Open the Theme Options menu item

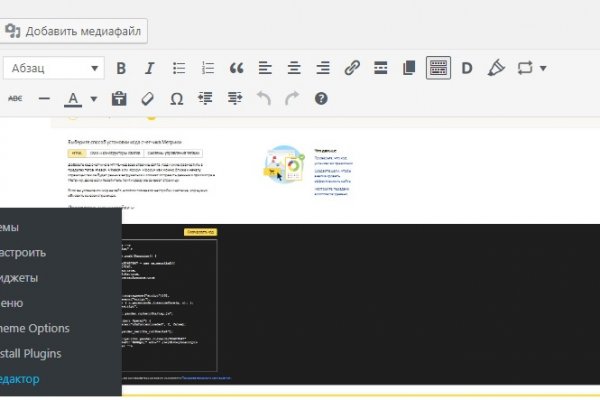(x=36, y=328)
